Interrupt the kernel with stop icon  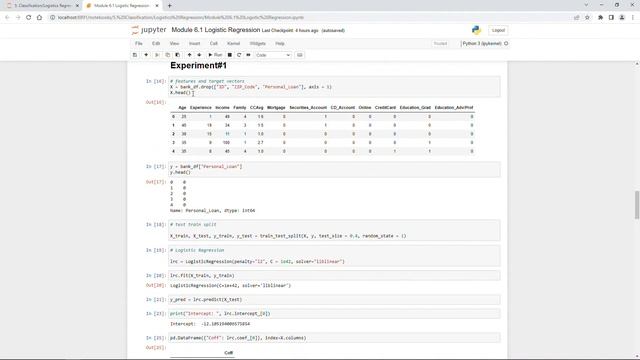[x=229, y=55]
